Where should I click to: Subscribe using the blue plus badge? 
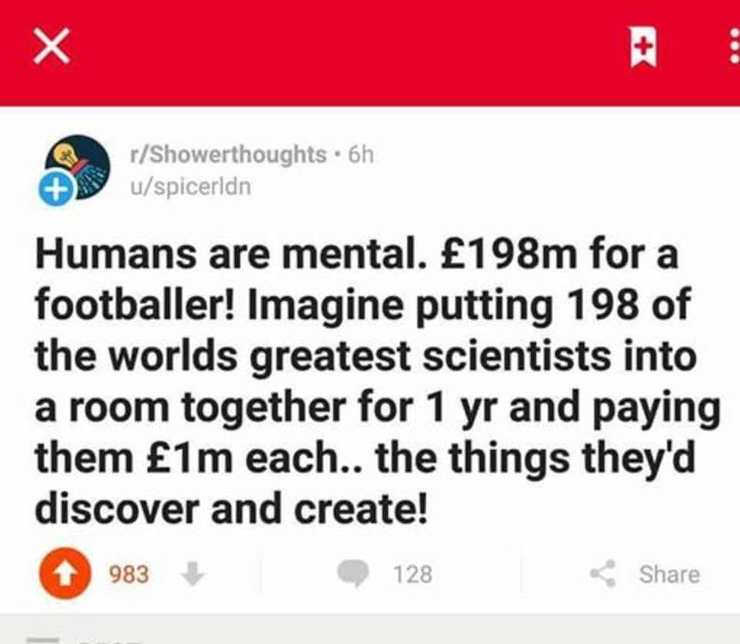click(56, 189)
